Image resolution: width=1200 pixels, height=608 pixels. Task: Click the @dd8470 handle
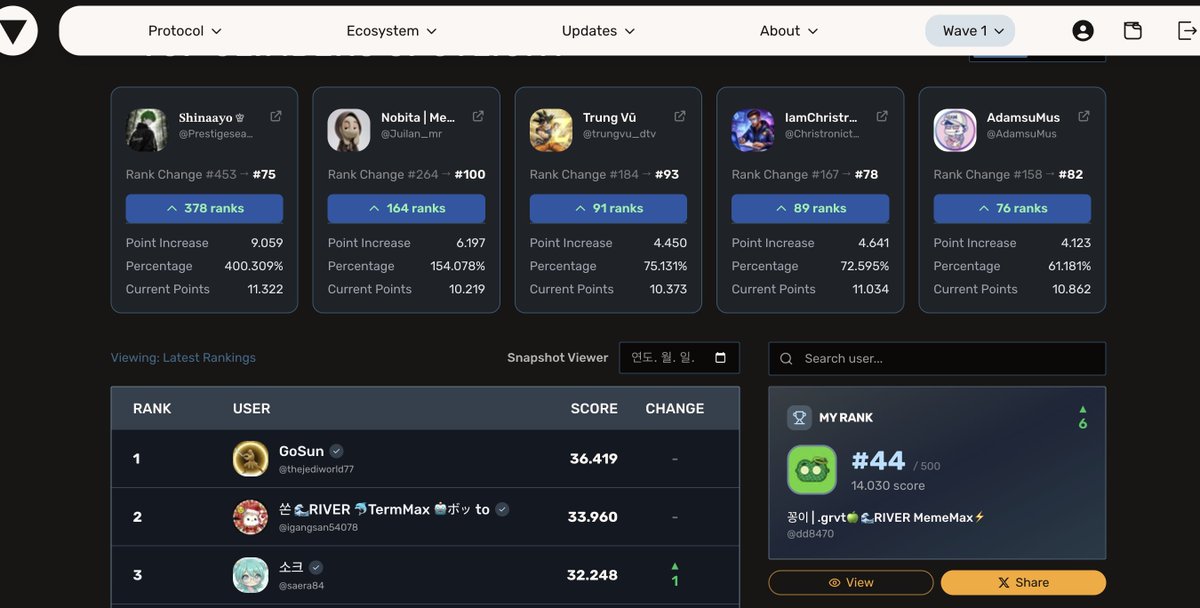point(810,534)
